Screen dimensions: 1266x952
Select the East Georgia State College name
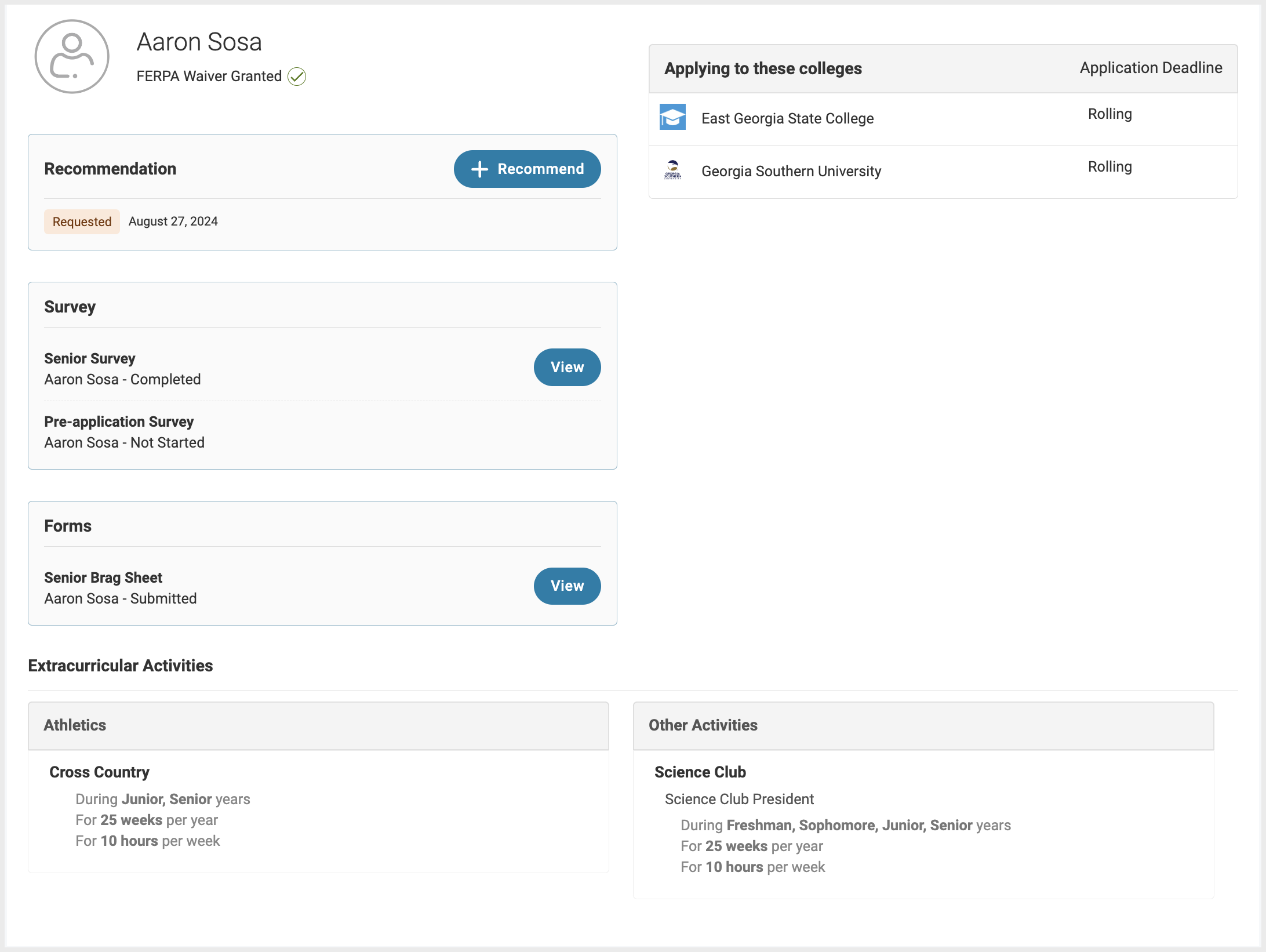(787, 119)
